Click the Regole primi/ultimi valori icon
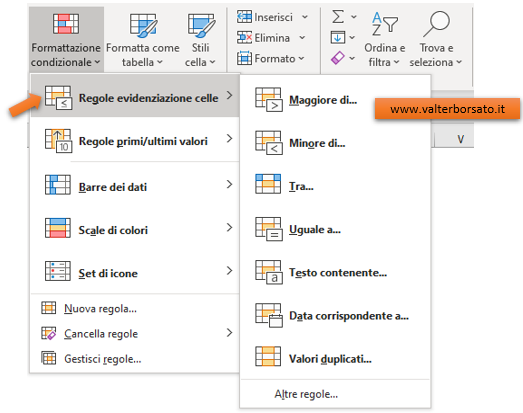The image size is (523, 413). point(58,141)
